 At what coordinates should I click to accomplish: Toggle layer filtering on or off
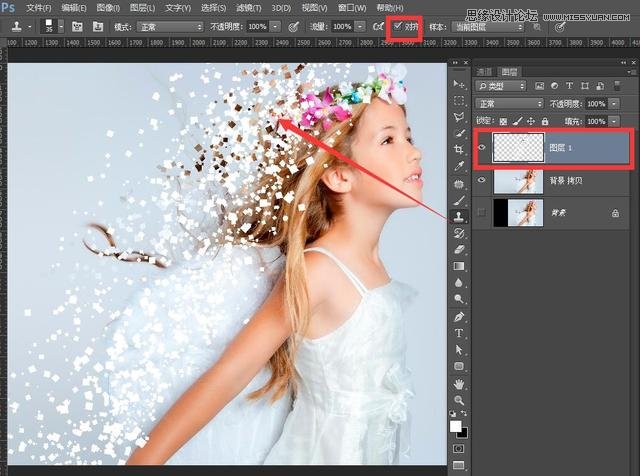click(x=617, y=86)
